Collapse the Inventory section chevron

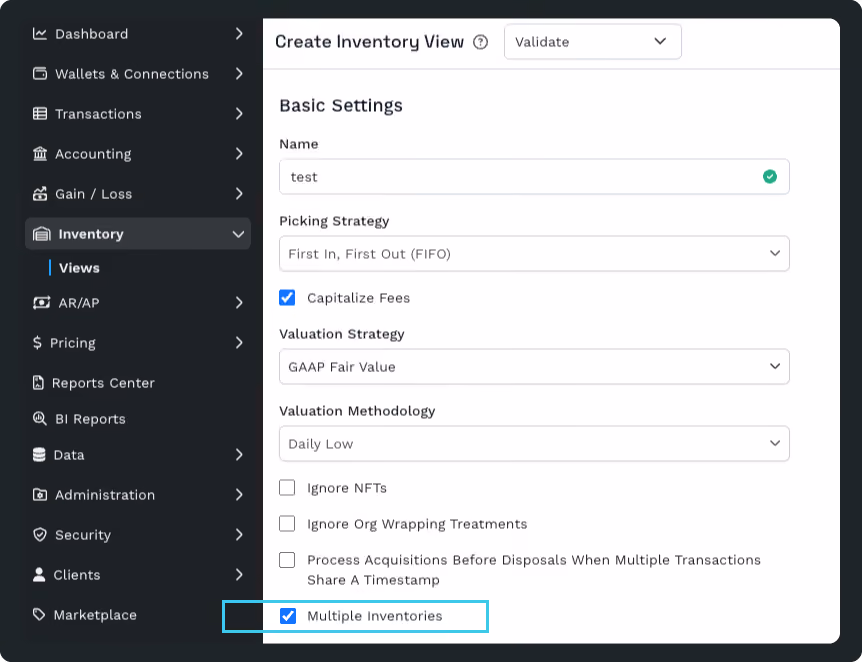coord(238,234)
